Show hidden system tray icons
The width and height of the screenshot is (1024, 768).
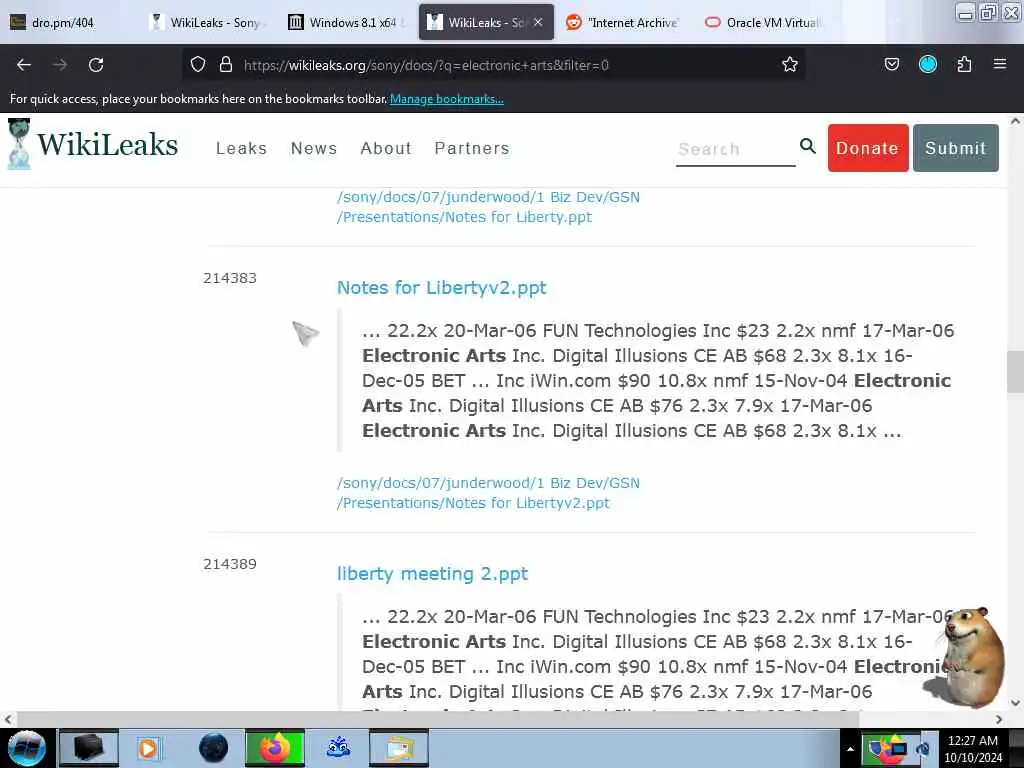[850, 749]
